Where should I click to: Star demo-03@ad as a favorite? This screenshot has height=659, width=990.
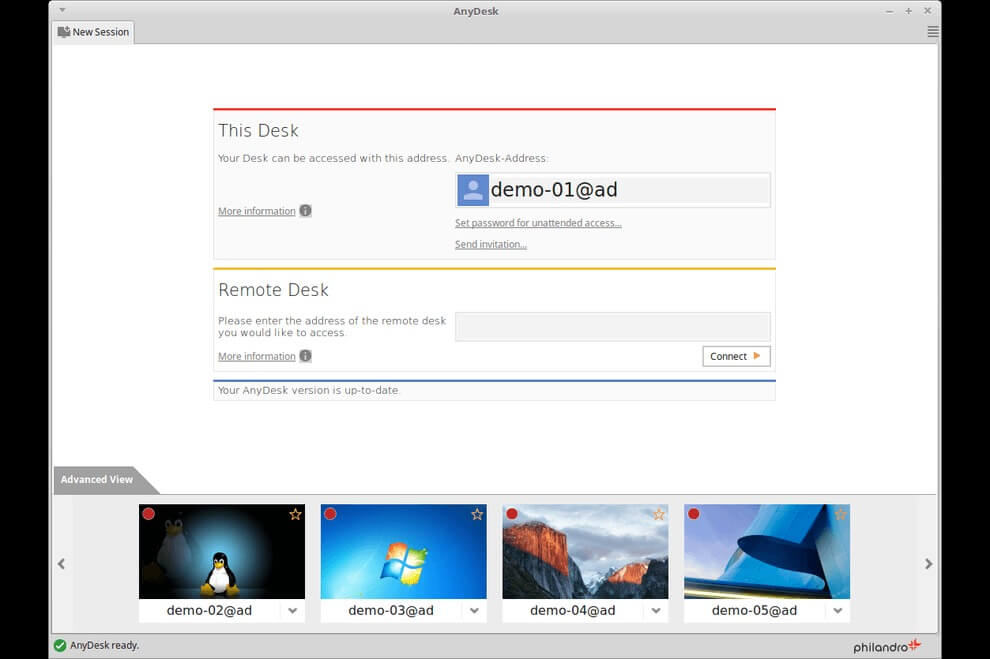(477, 513)
